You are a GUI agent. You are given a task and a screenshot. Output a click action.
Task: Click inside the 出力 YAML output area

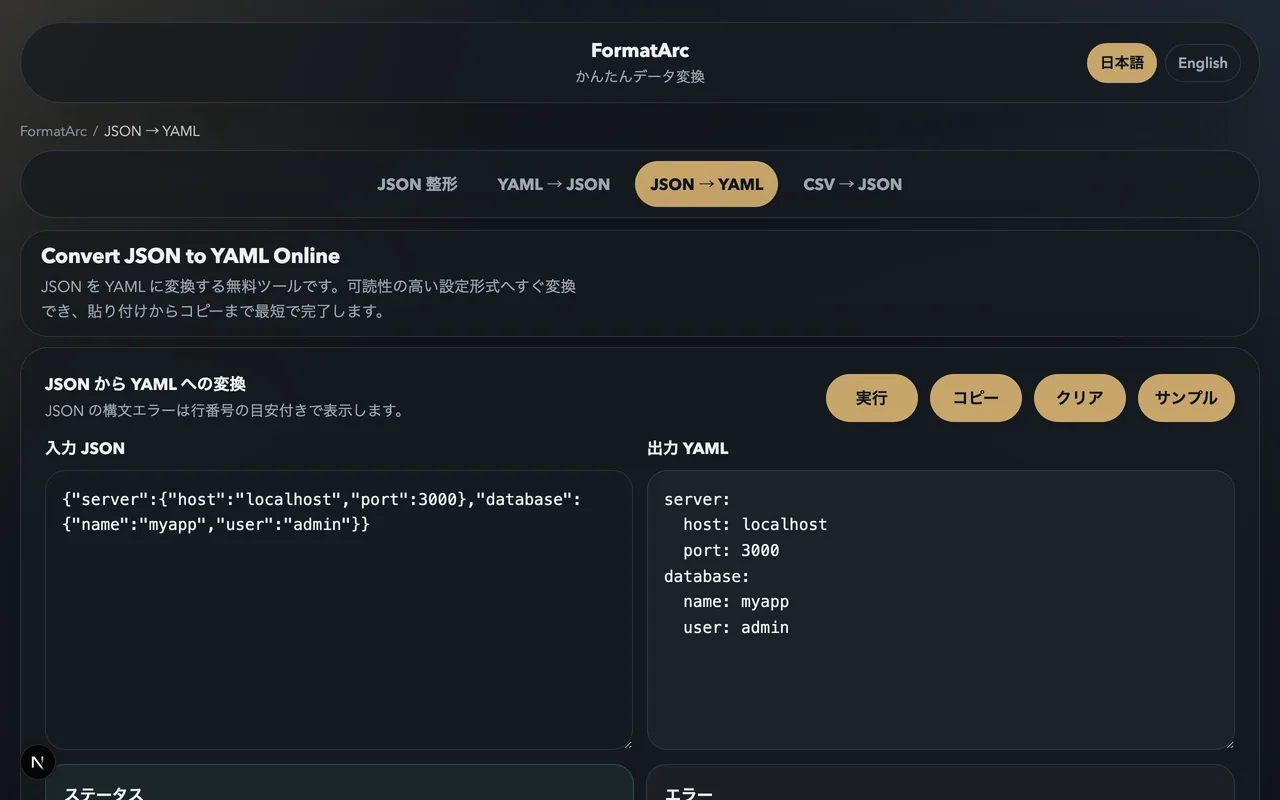click(940, 610)
